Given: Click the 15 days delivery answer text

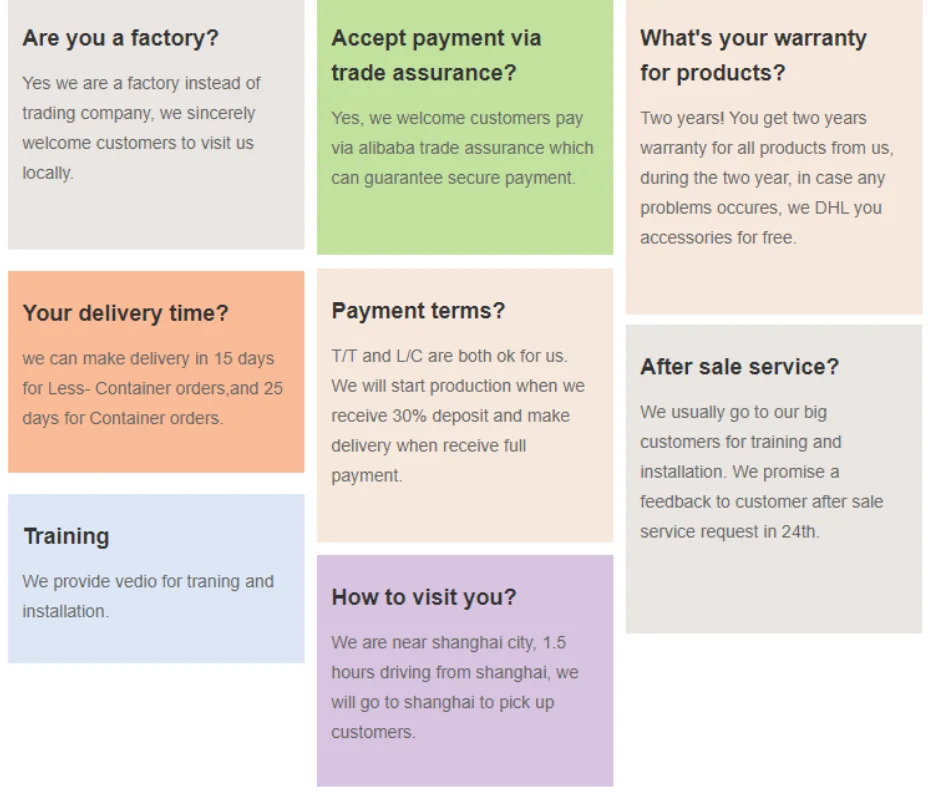Looking at the screenshot, I should (x=153, y=388).
